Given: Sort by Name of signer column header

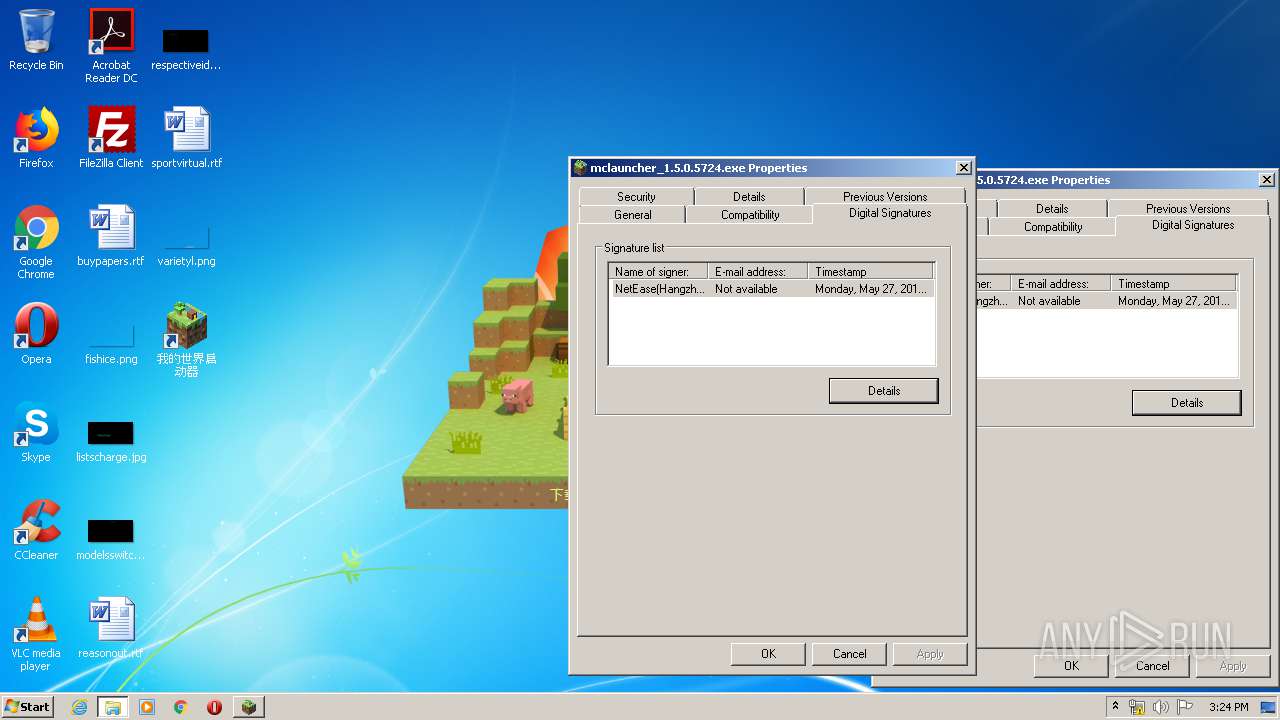Looking at the screenshot, I should [659, 272].
